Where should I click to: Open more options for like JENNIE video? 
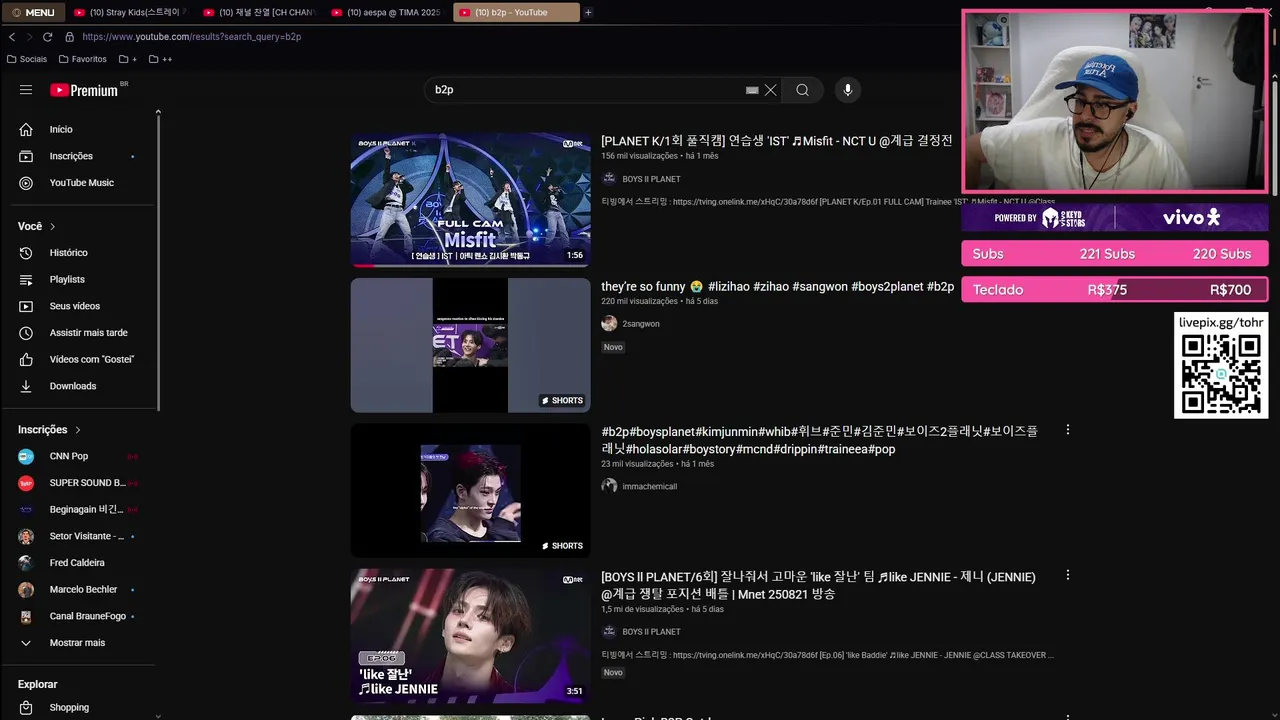[x=1067, y=576]
